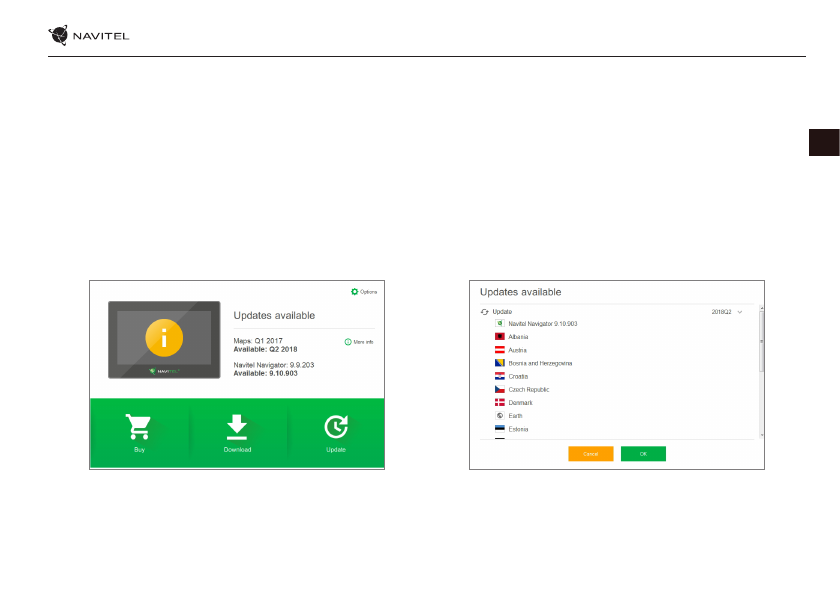Click the More info link

click(x=359, y=342)
